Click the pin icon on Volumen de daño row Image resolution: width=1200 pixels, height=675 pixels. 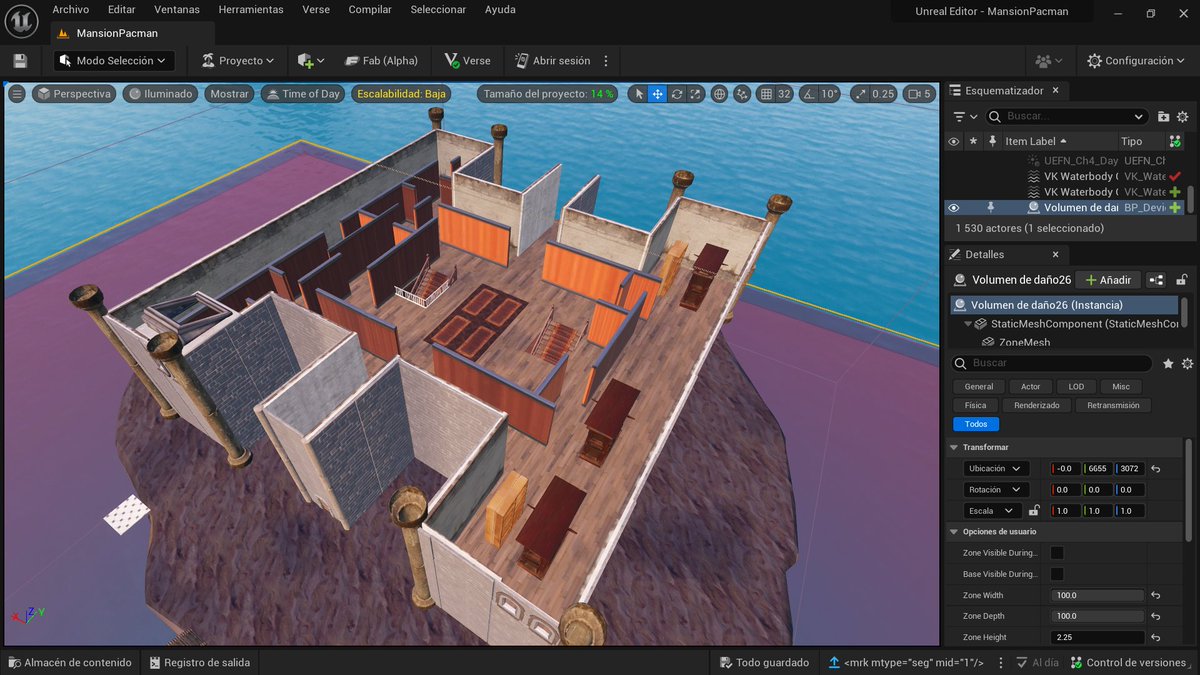[x=991, y=208]
